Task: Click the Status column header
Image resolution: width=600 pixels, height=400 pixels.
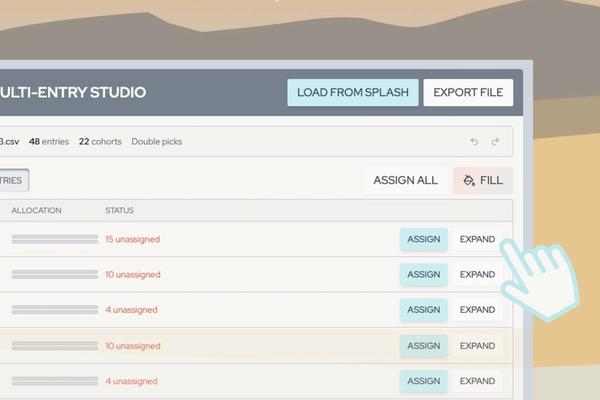Action: tap(119, 211)
